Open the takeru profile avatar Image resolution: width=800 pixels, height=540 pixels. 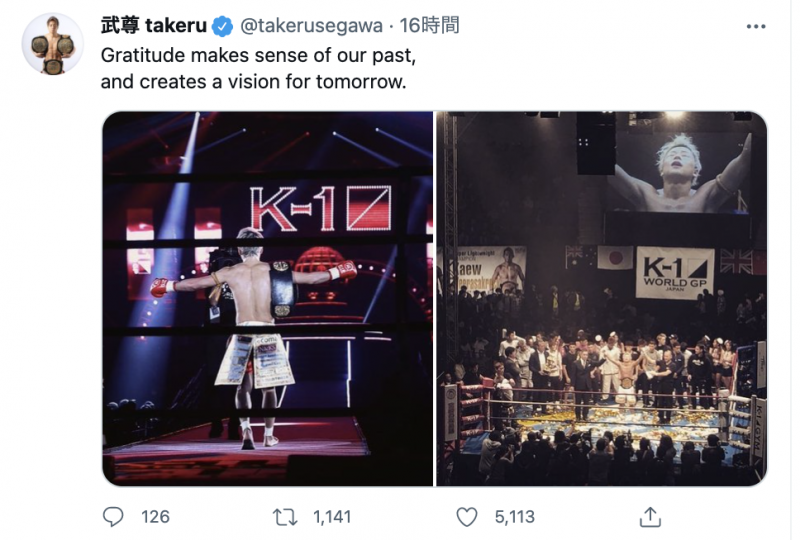[x=52, y=44]
